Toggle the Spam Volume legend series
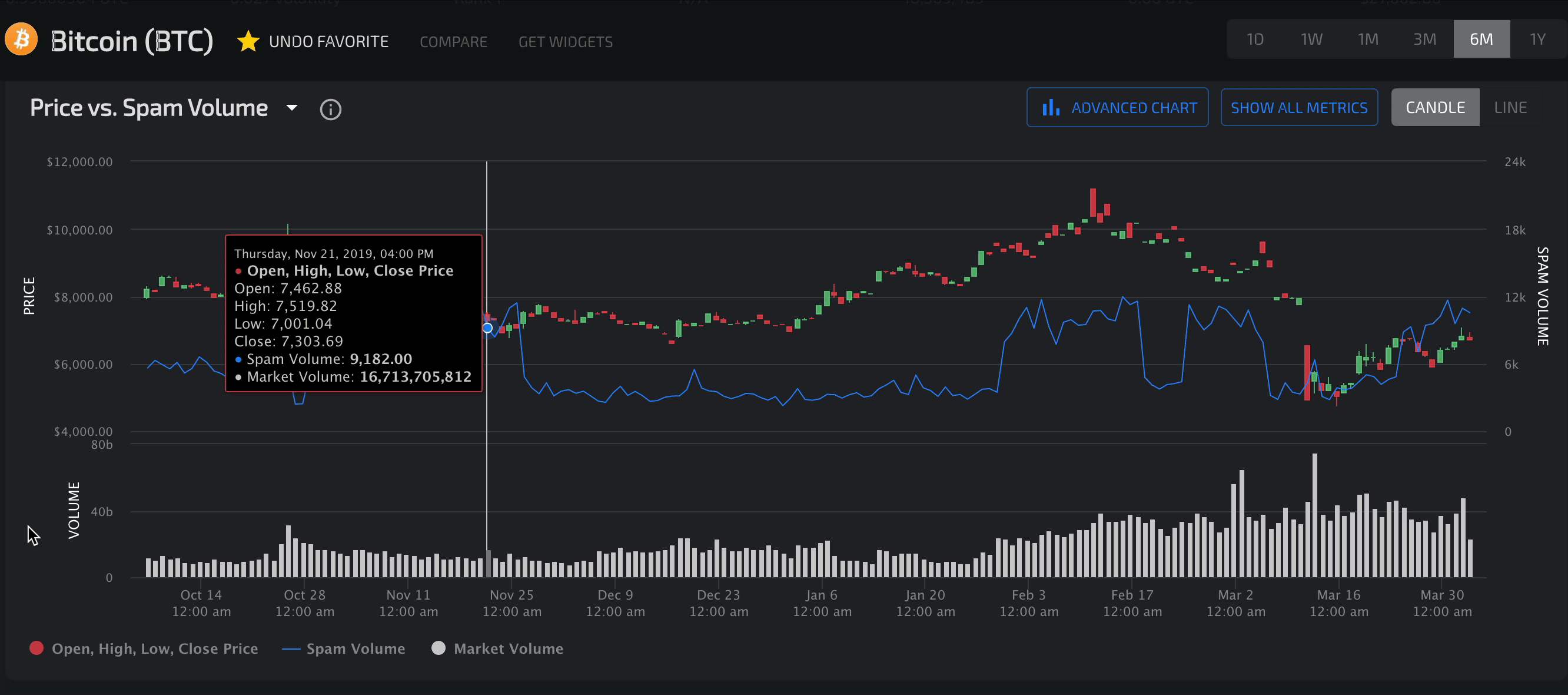The image size is (1568, 695). click(344, 648)
